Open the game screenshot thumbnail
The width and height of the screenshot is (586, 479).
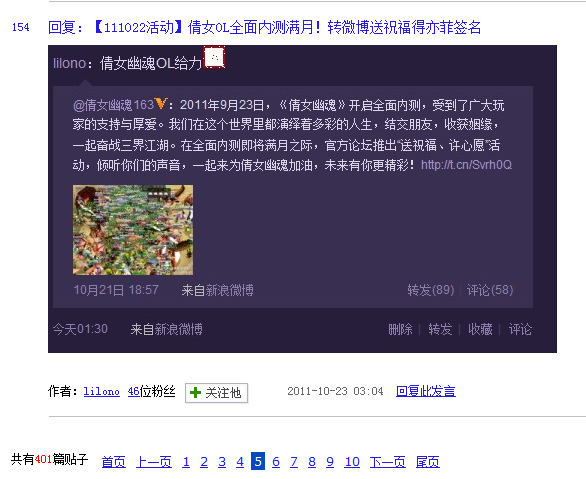pos(133,230)
